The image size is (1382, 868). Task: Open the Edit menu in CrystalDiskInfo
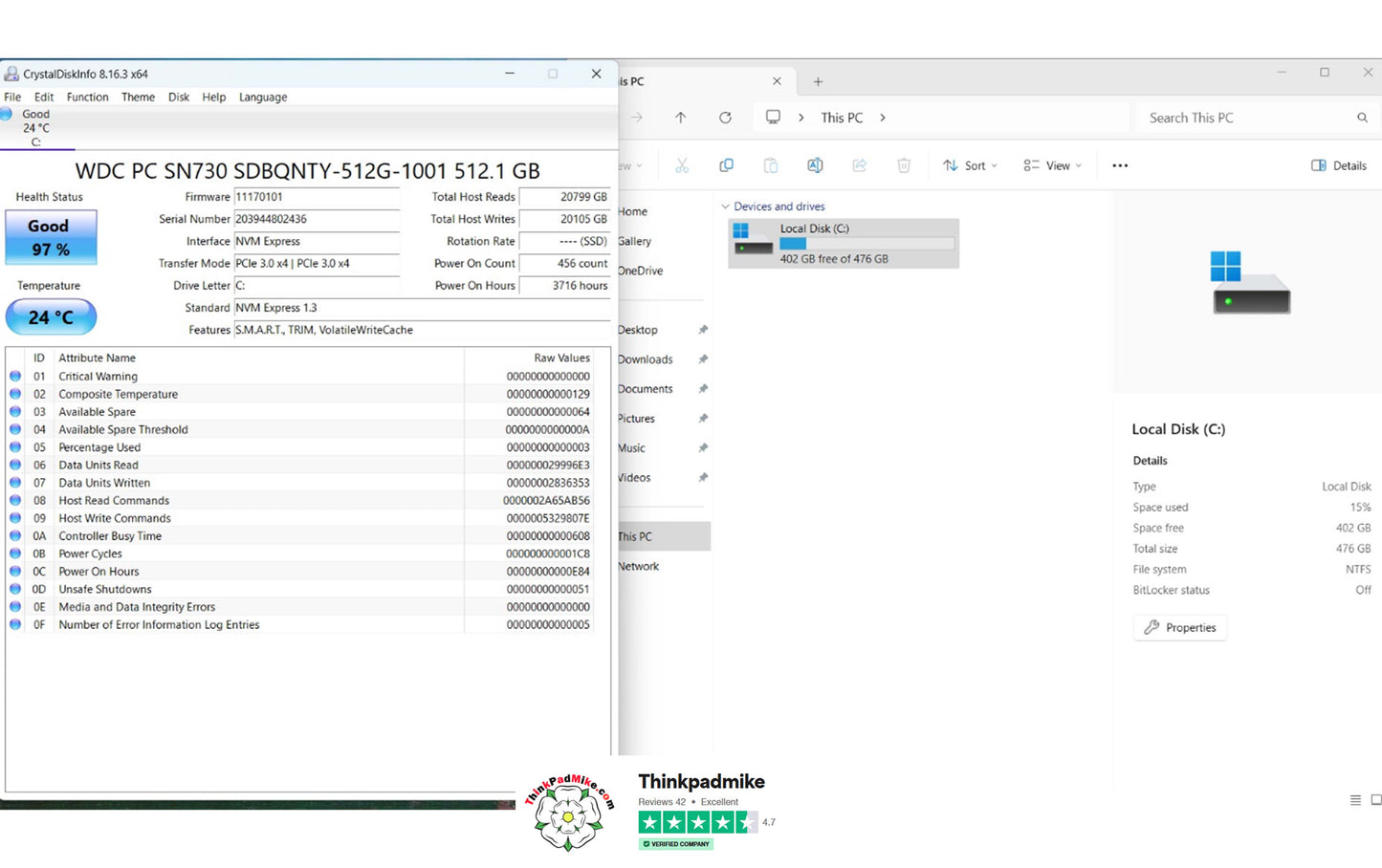pos(44,97)
